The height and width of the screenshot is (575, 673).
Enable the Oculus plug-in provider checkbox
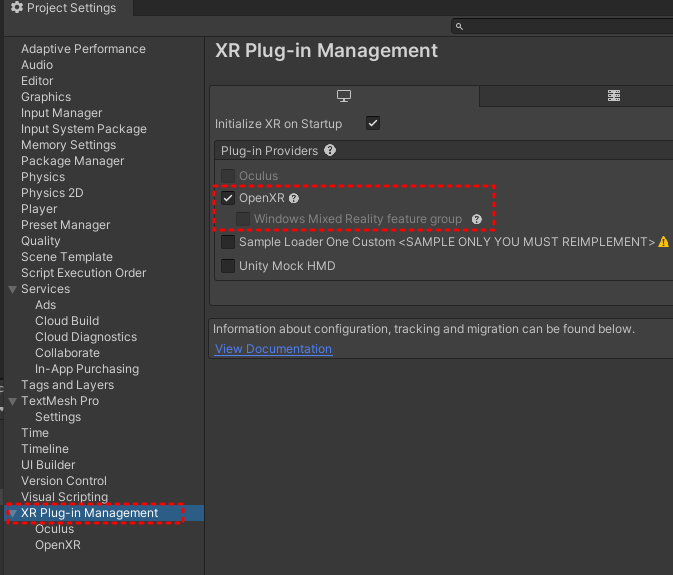(x=228, y=176)
